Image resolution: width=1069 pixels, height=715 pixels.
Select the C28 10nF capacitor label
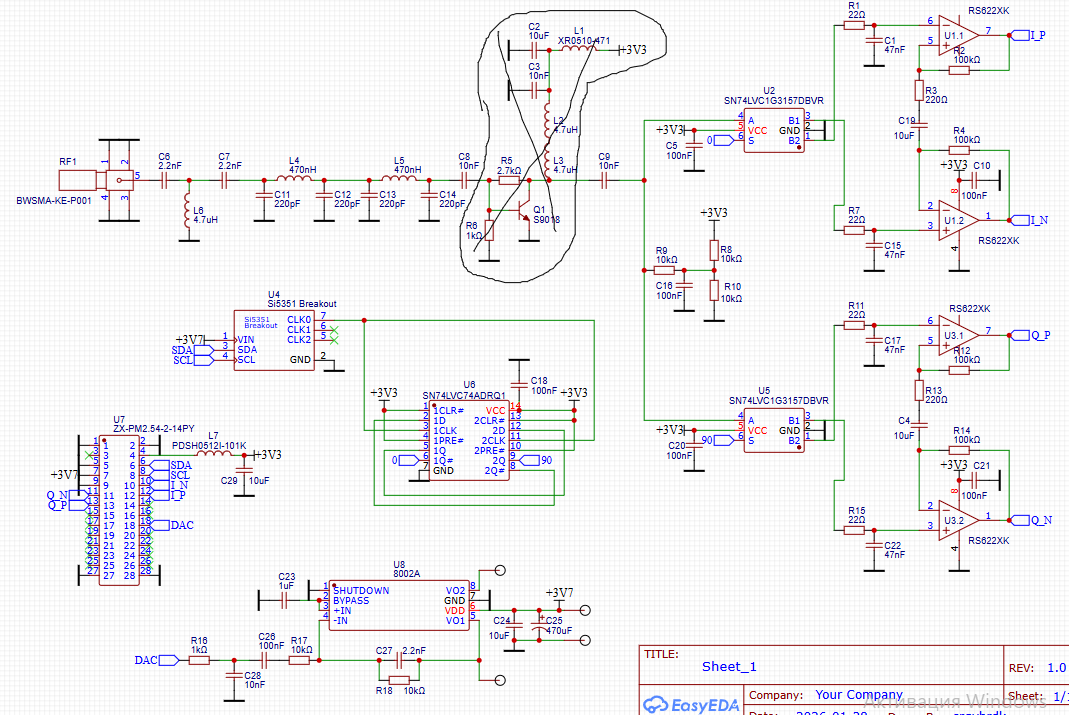pos(255,680)
